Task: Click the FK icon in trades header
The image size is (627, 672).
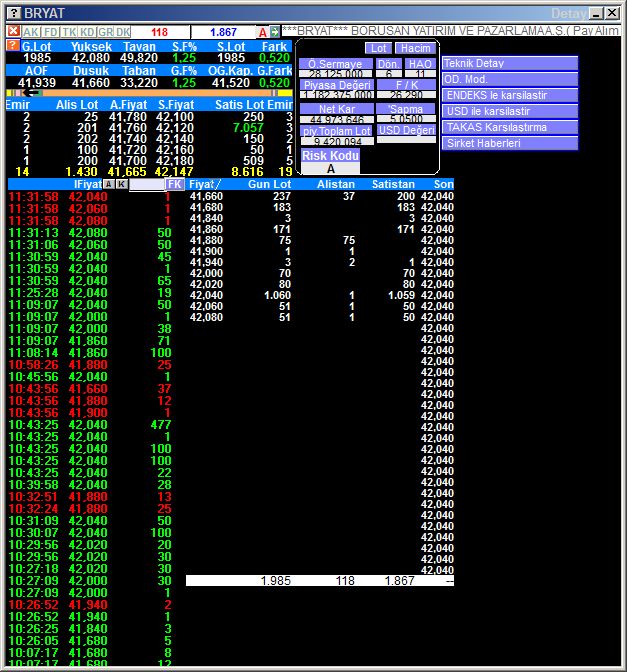Action: (175, 184)
